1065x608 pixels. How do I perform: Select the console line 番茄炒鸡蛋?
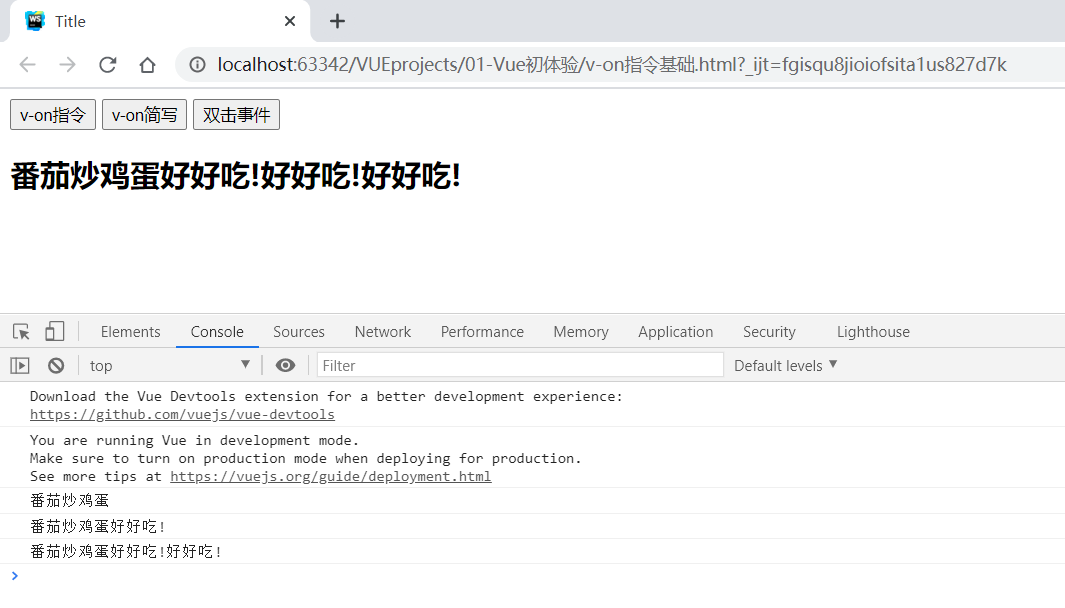[69, 501]
